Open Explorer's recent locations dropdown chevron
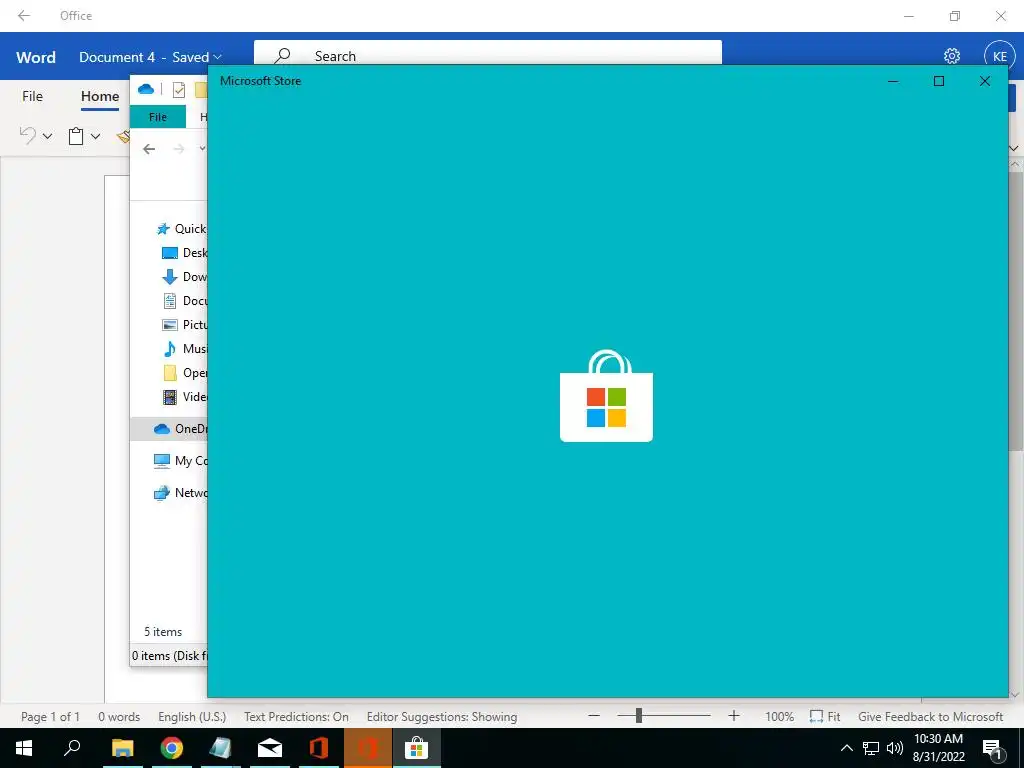This screenshot has width=1024, height=768. [202, 149]
